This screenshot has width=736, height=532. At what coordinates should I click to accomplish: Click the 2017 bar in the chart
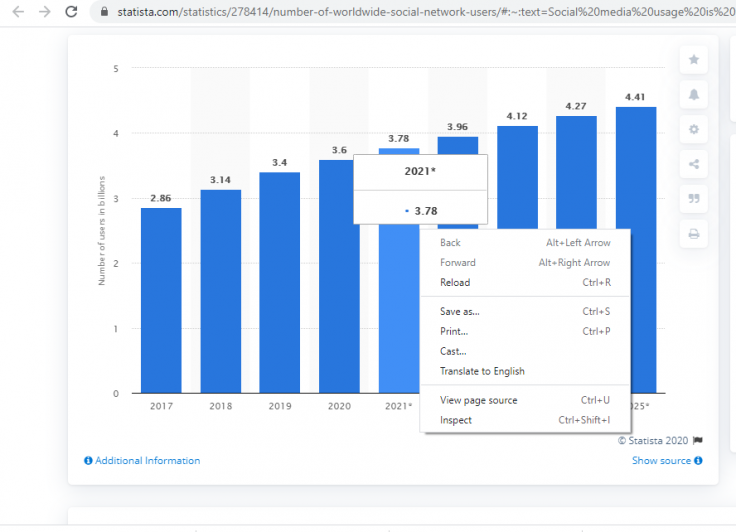coord(161,301)
